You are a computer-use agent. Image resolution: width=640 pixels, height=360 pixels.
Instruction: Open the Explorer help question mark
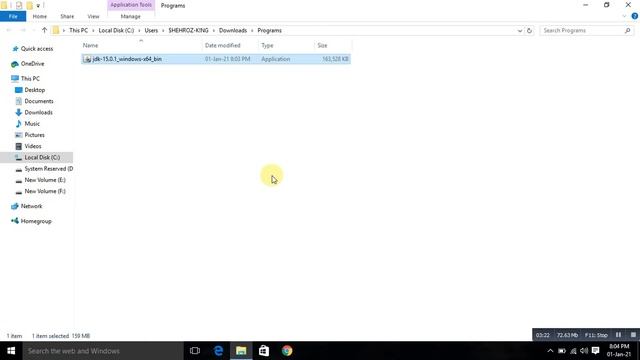click(x=635, y=16)
